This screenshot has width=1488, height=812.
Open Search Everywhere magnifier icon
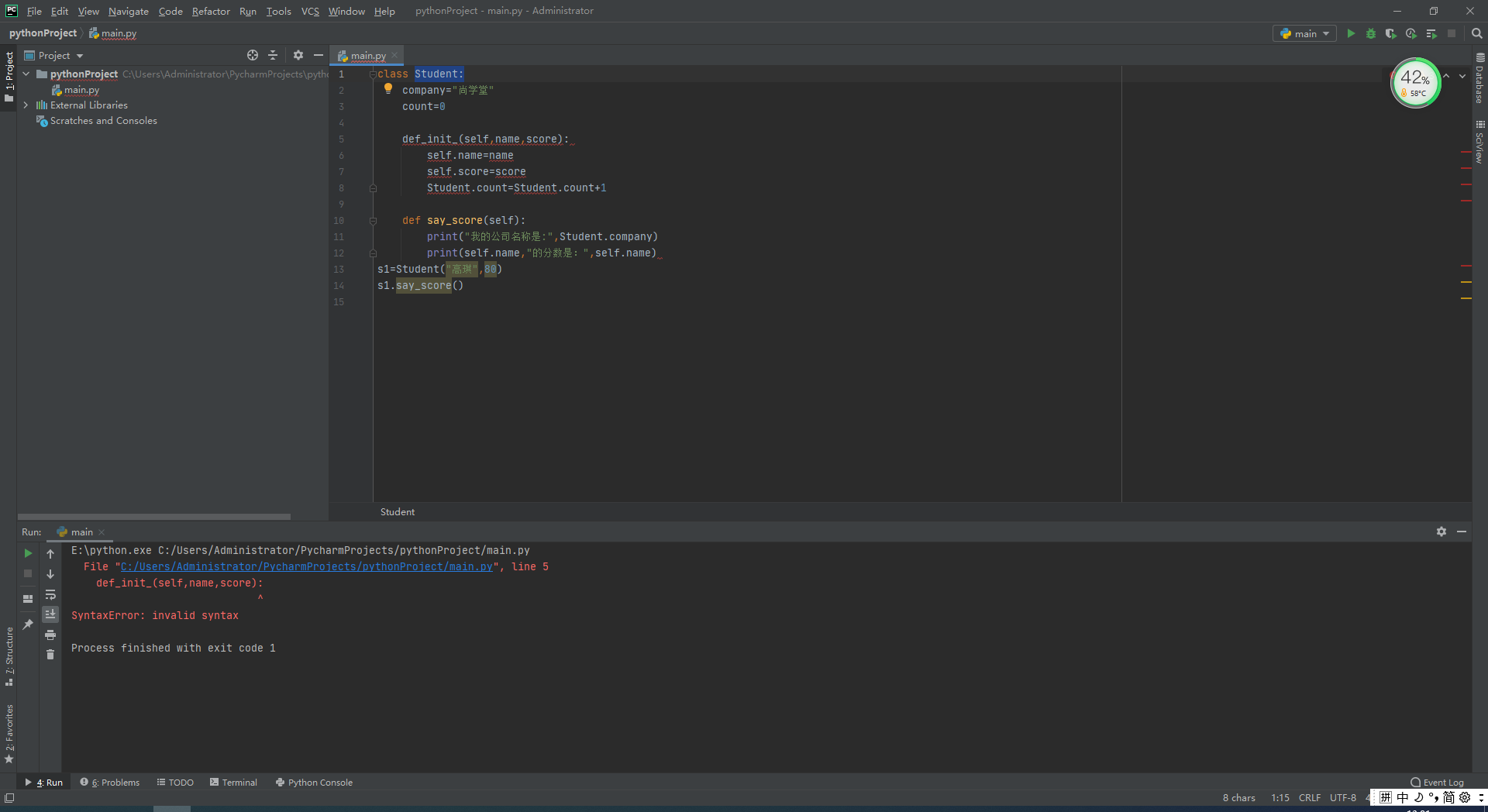(1477, 33)
